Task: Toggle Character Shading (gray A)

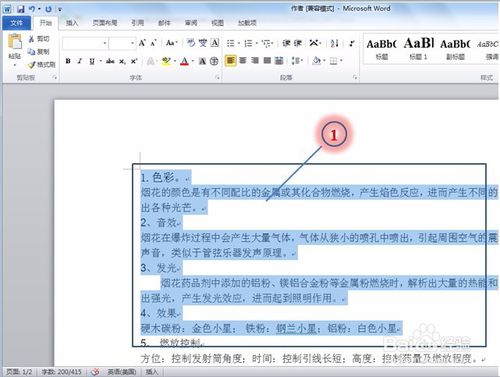Action: [202, 61]
